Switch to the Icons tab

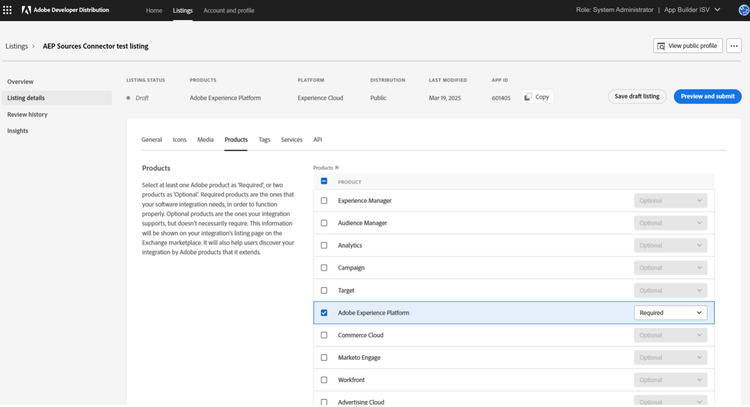tap(179, 140)
